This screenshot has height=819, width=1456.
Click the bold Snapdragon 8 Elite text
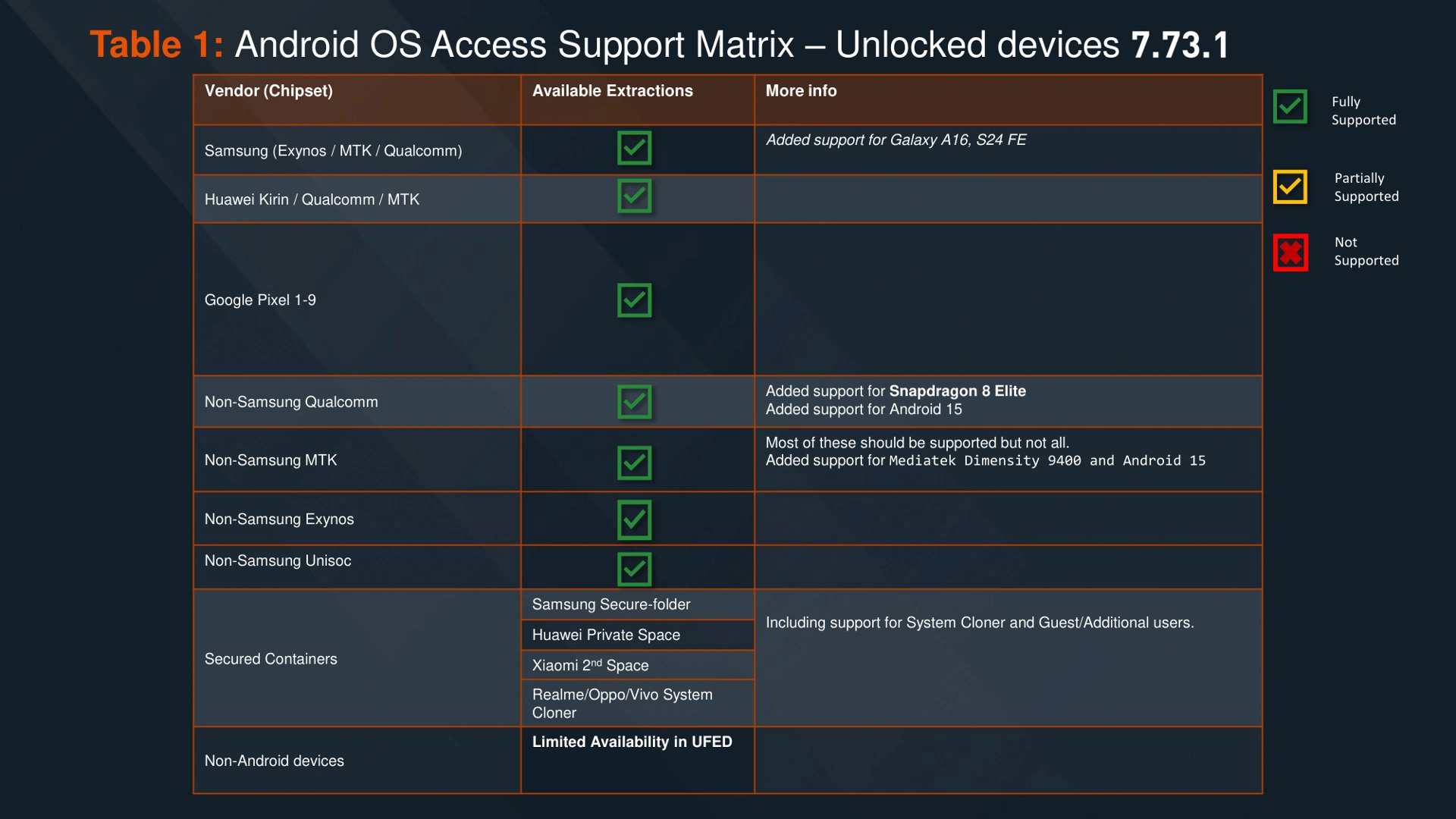[x=957, y=391]
